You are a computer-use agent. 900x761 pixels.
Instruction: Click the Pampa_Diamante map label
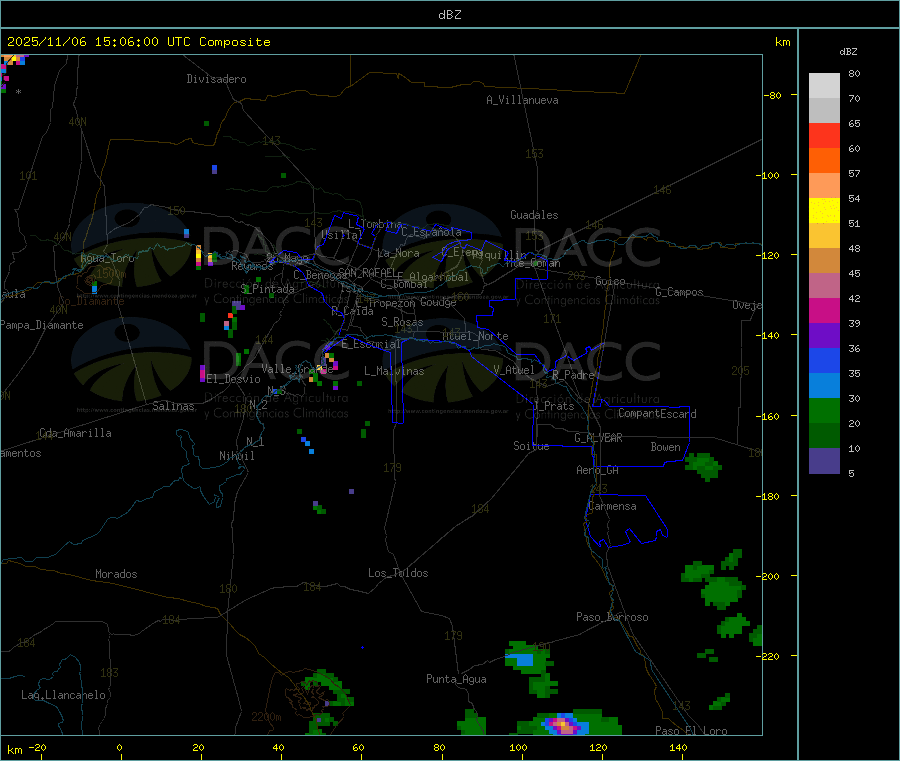click(x=41, y=325)
